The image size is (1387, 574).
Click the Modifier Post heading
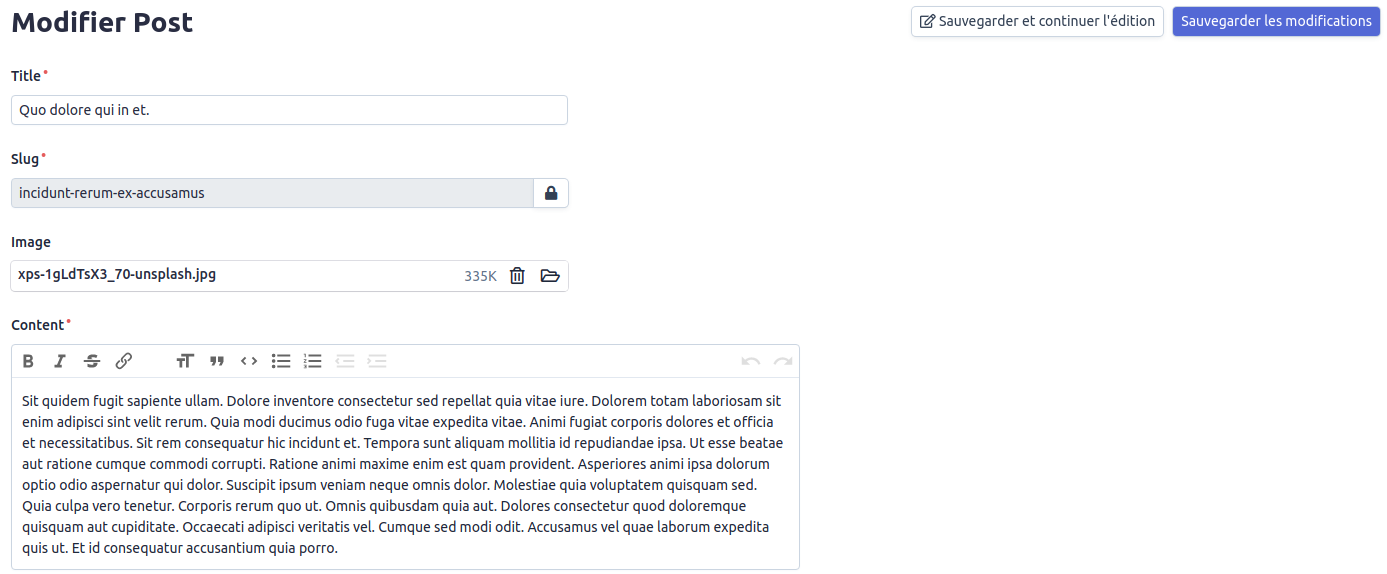(x=102, y=22)
